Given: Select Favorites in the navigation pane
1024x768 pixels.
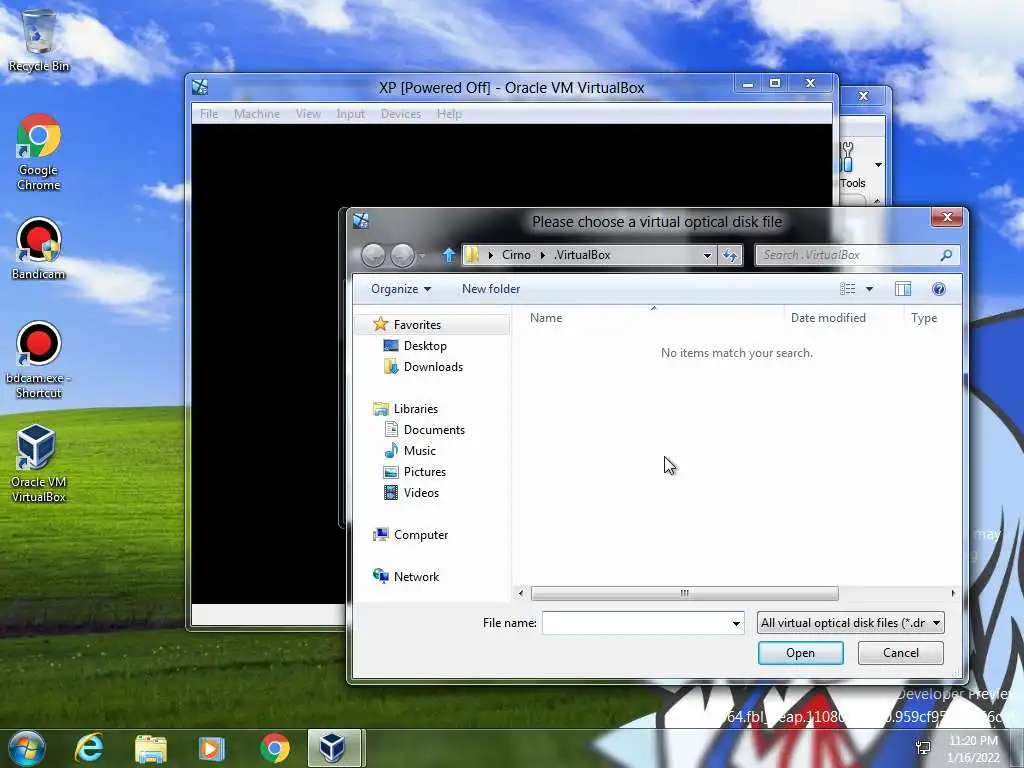Looking at the screenshot, I should click(417, 325).
